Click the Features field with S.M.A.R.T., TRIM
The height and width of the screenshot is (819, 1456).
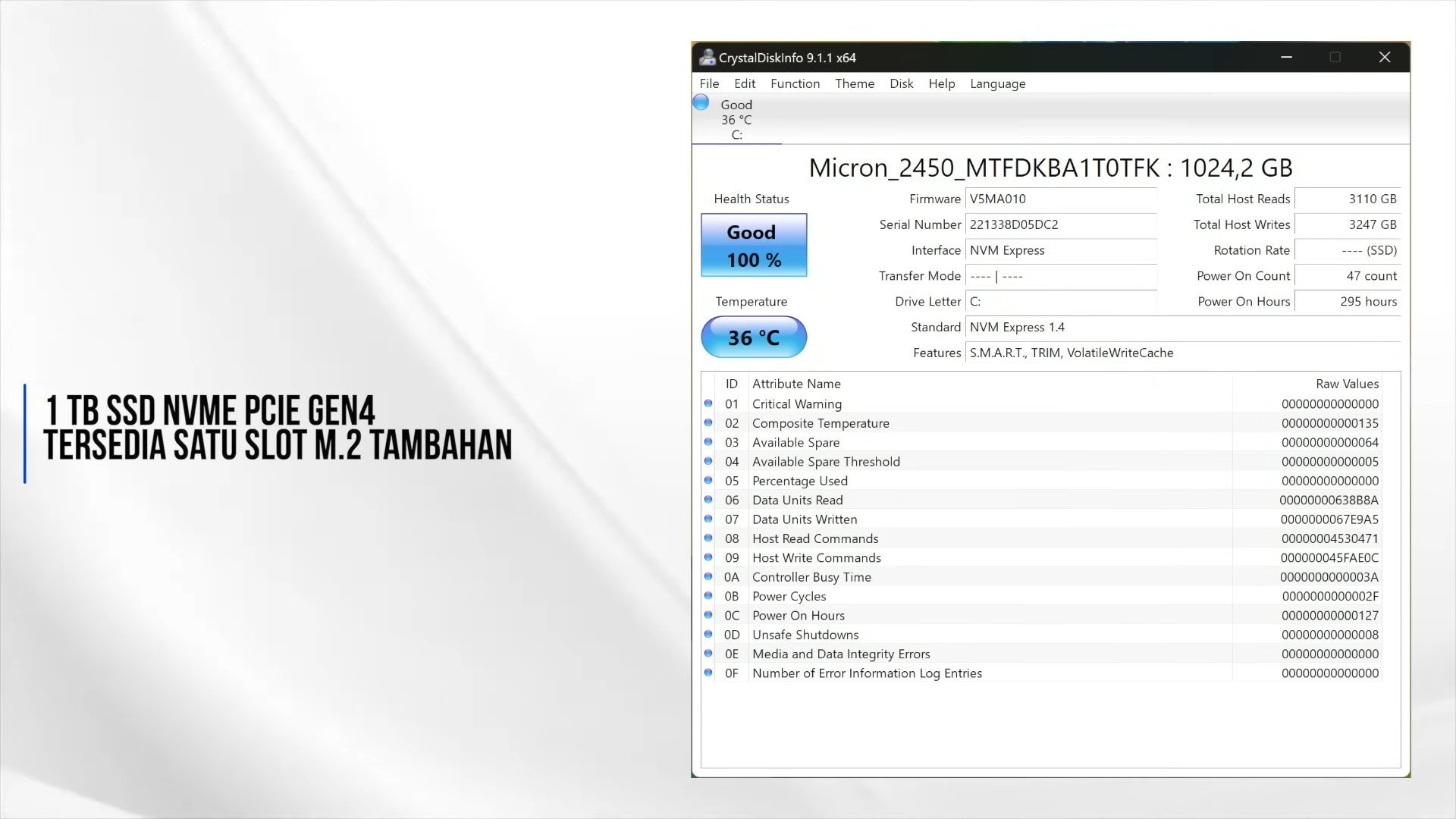[x=1183, y=353]
